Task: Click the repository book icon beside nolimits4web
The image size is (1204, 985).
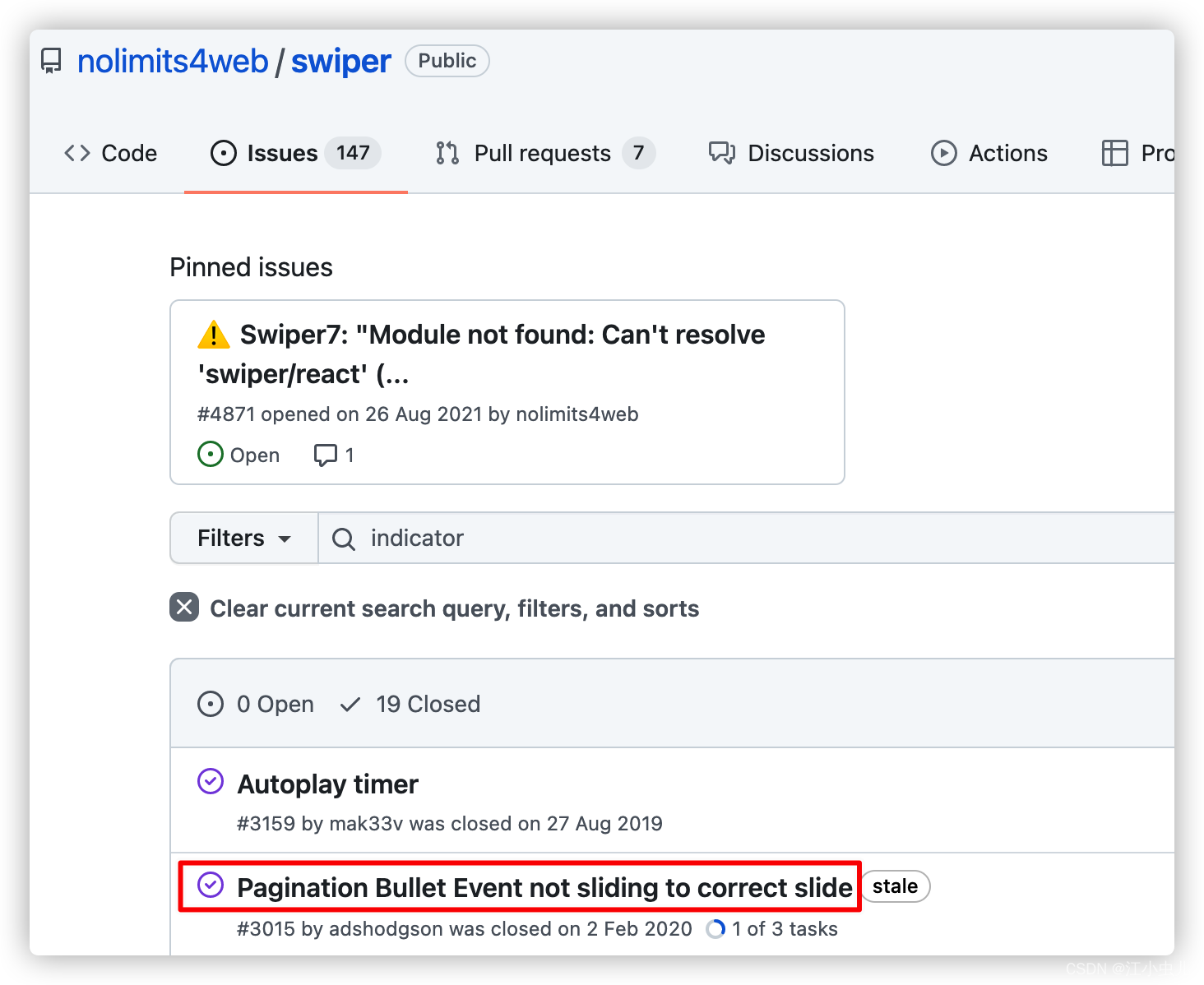Action: click(x=51, y=62)
